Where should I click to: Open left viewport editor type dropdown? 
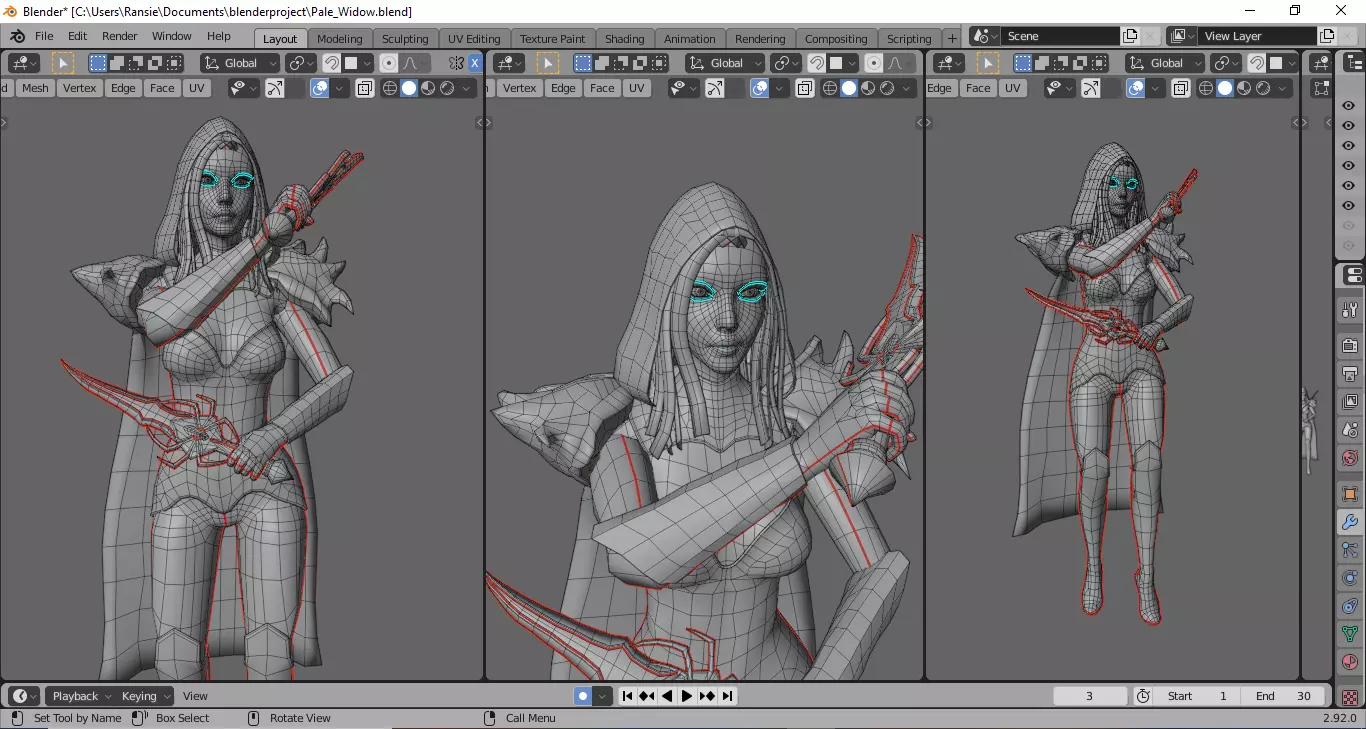tap(24, 63)
